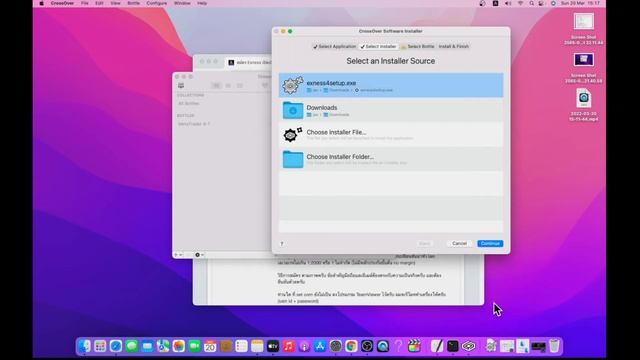Open App Store from the dock
The width and height of the screenshot is (640, 360).
click(x=320, y=346)
